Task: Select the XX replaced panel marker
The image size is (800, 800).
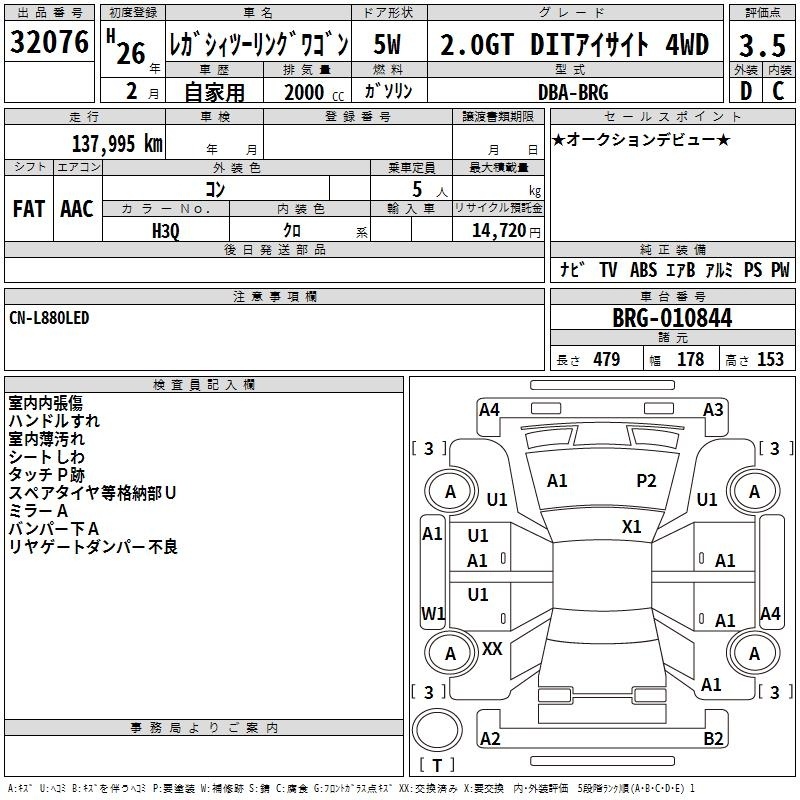Action: click(x=492, y=649)
